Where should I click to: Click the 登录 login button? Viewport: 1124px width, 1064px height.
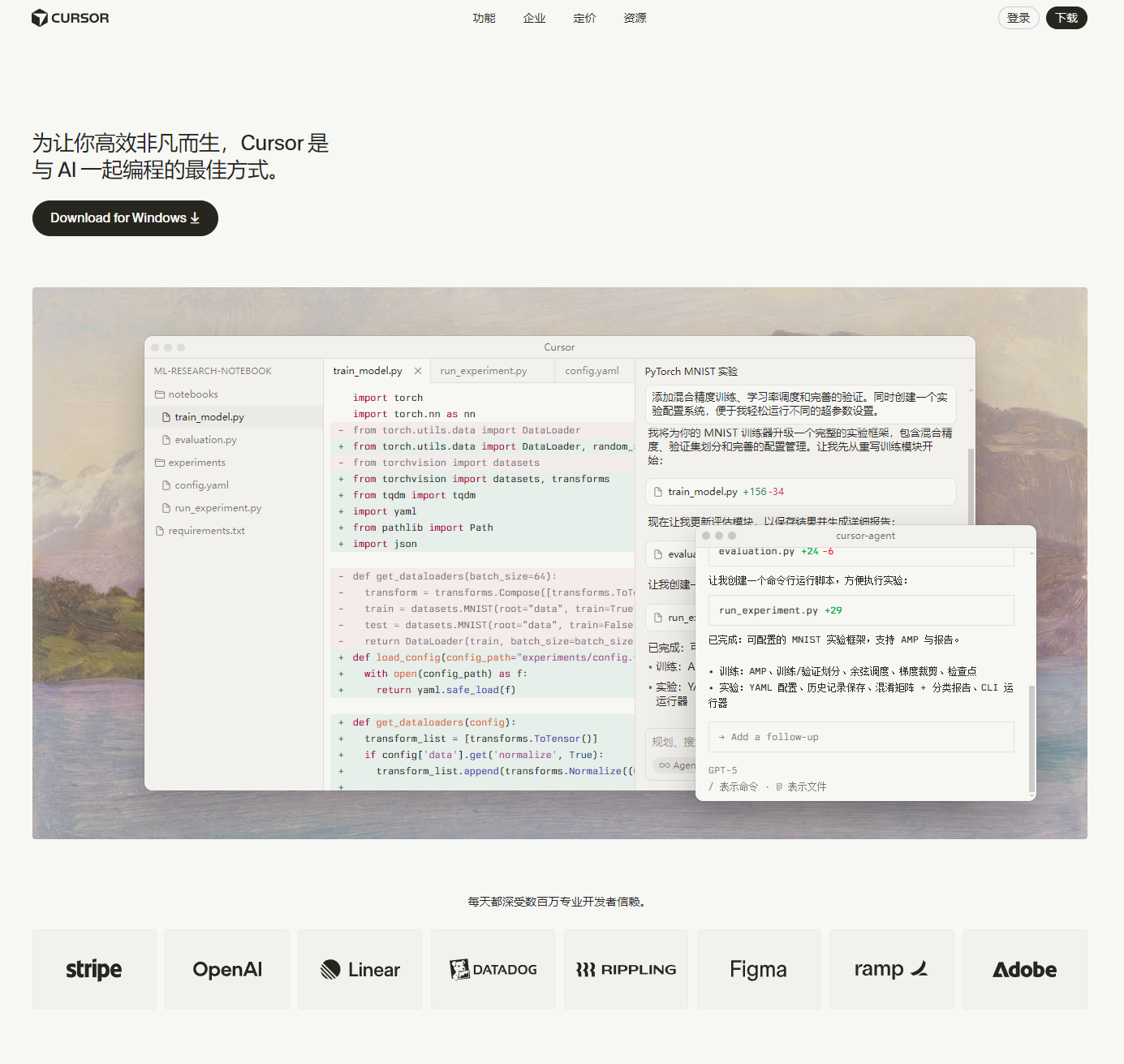click(1018, 18)
